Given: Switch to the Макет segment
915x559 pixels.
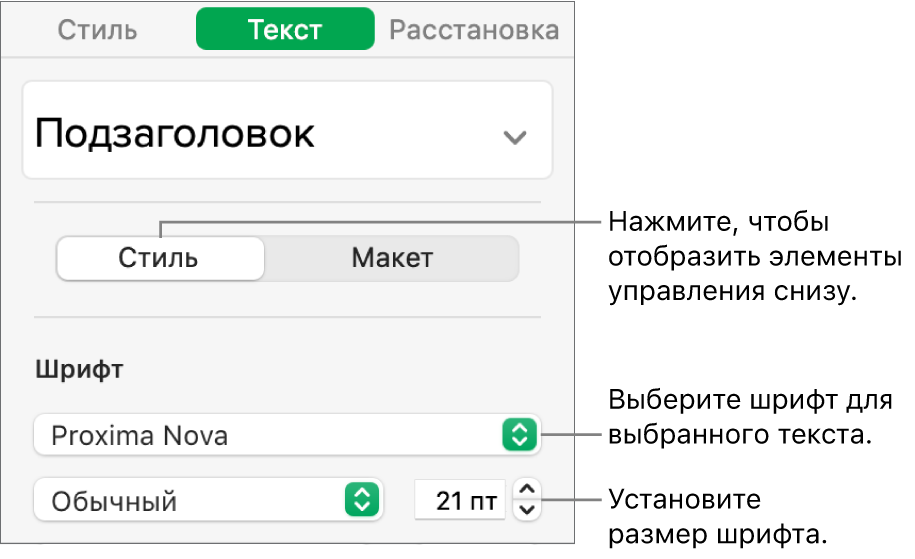Looking at the screenshot, I should 392,258.
